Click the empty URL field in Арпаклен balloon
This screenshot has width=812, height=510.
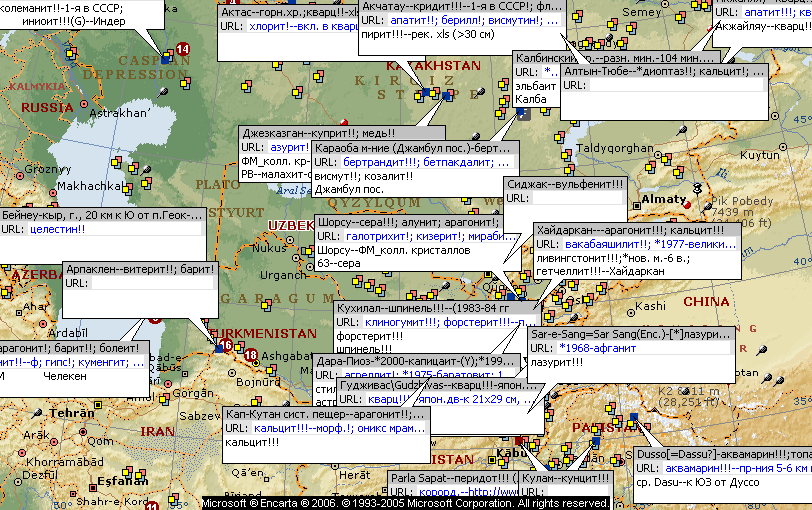tap(152, 283)
